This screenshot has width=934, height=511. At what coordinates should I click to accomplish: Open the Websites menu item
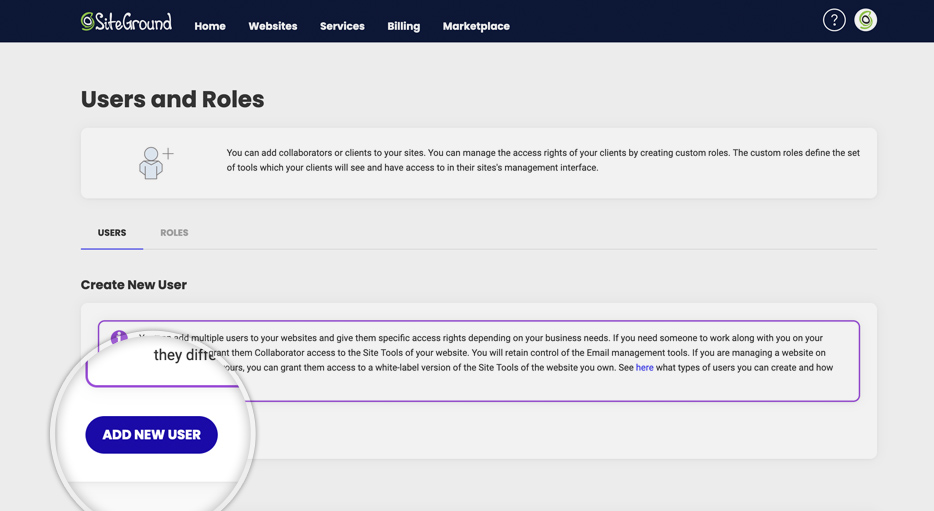point(273,26)
